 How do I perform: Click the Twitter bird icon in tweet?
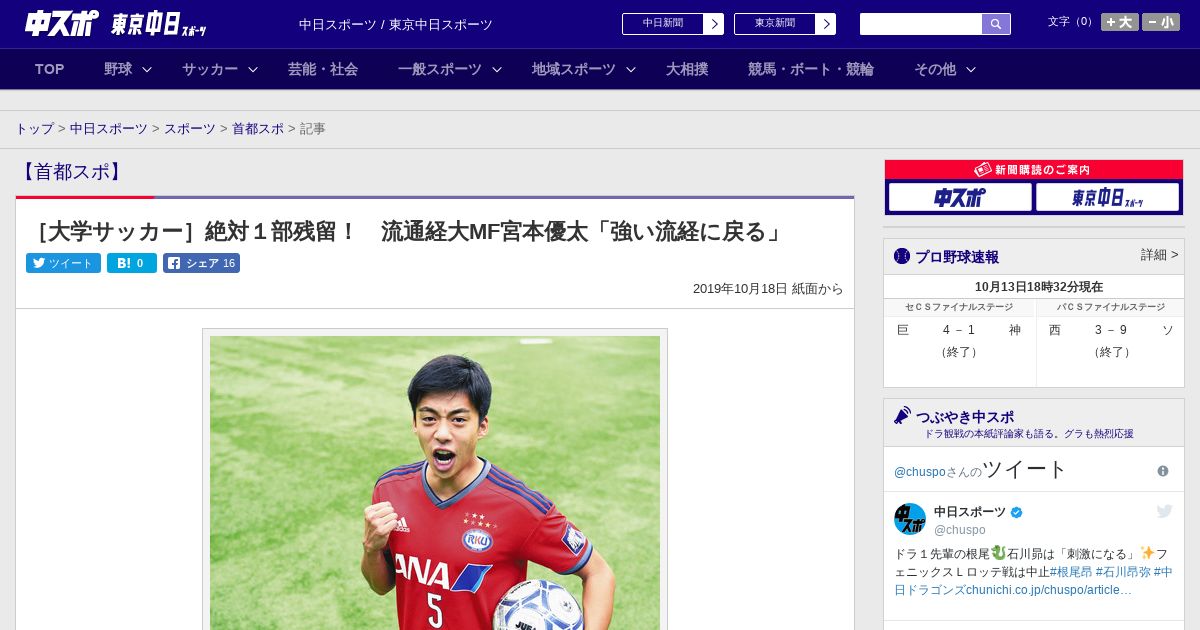click(x=1165, y=511)
